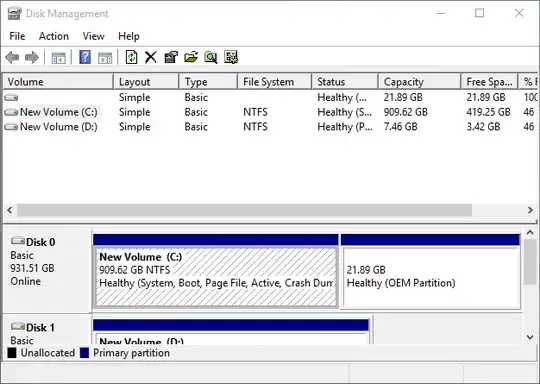This screenshot has width=540, height=384.
Task: Click the last toolbar icon with checklist
Action: 231,57
